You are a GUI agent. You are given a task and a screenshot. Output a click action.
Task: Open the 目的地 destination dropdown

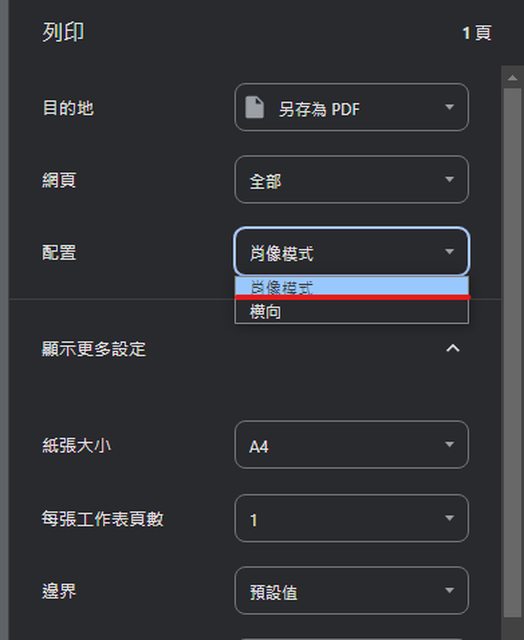pyautogui.click(x=351, y=107)
